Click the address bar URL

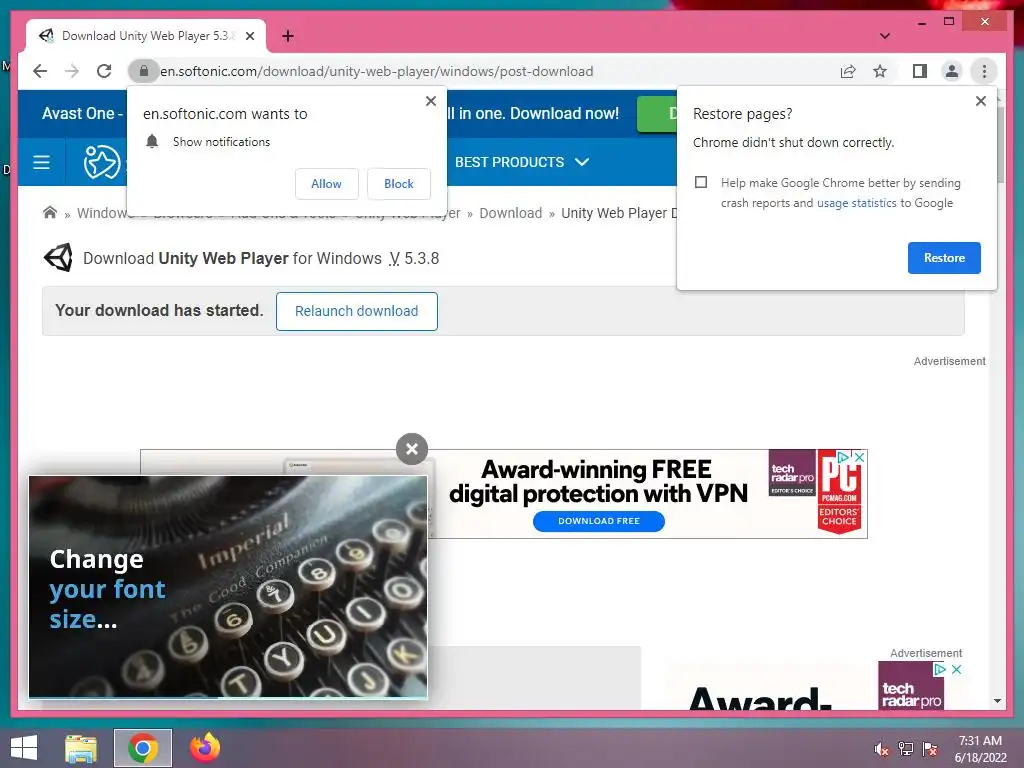click(x=377, y=71)
